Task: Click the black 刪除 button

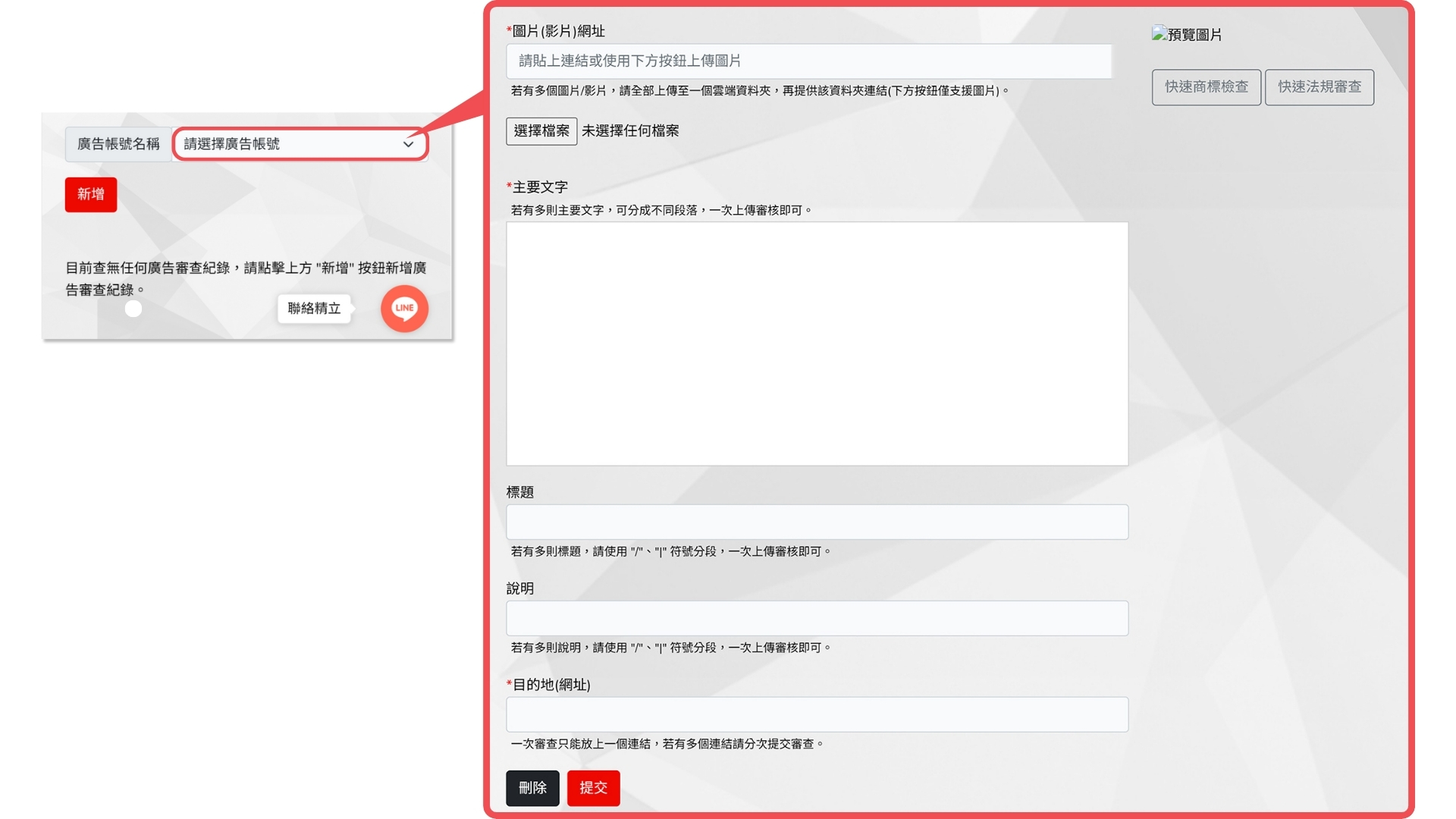Action: 532,788
